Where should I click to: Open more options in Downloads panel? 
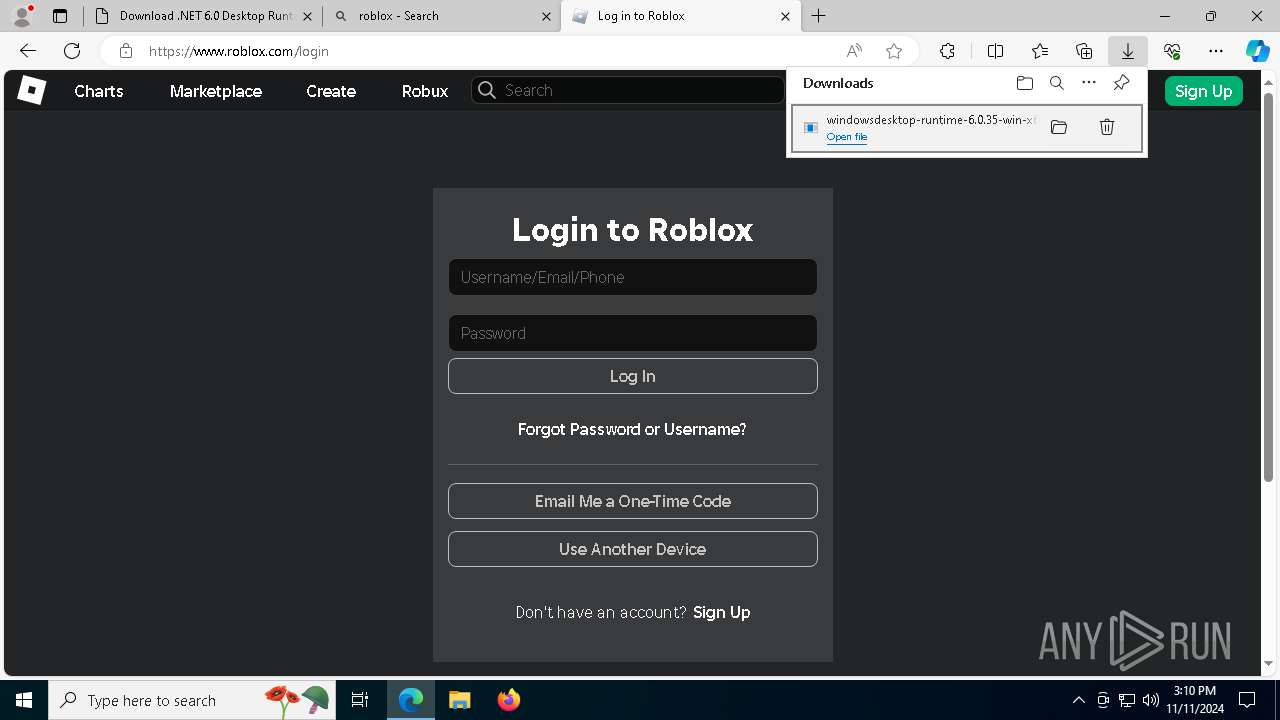click(x=1089, y=83)
